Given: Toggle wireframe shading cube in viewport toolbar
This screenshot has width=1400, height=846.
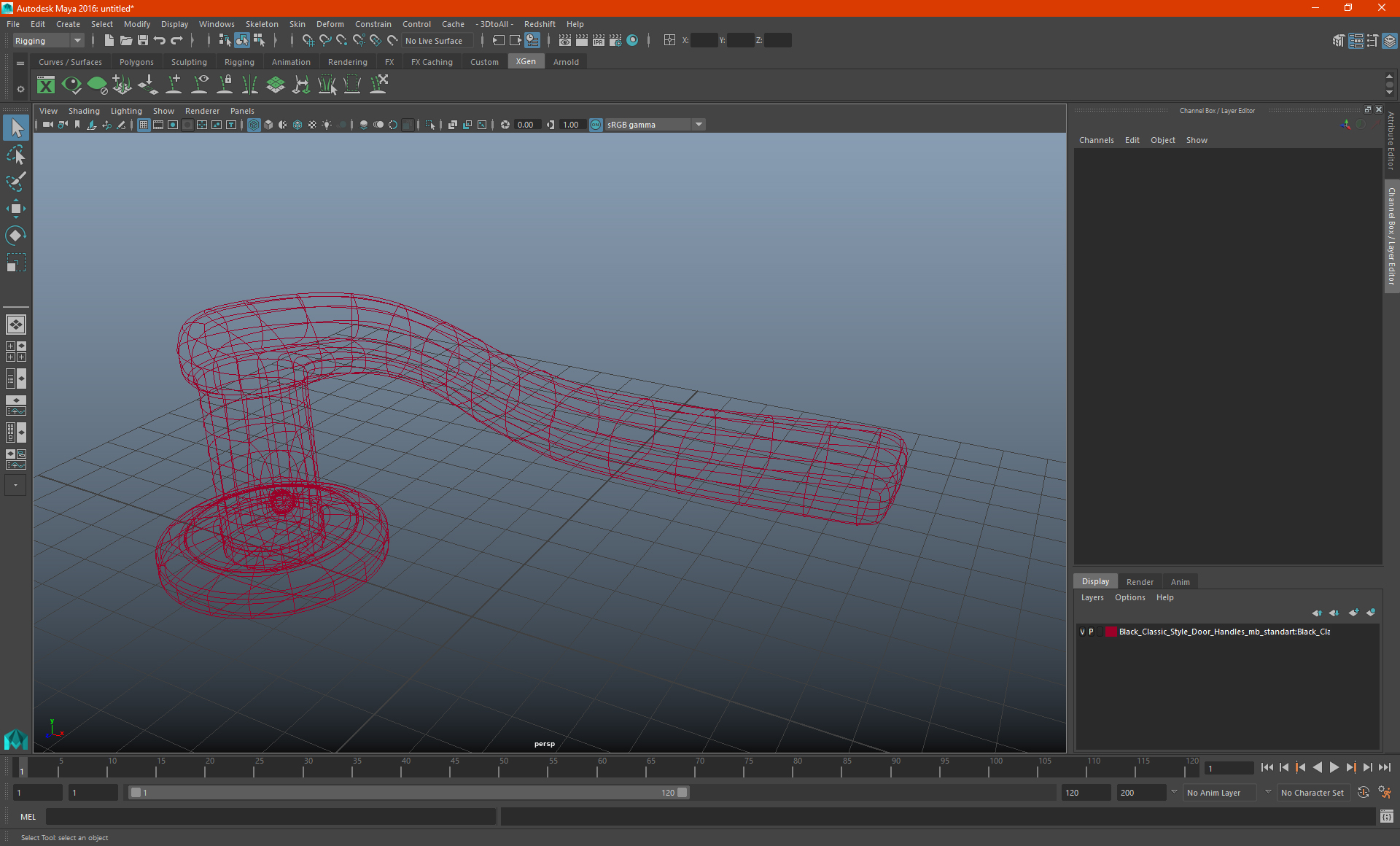Looking at the screenshot, I should point(254,125).
